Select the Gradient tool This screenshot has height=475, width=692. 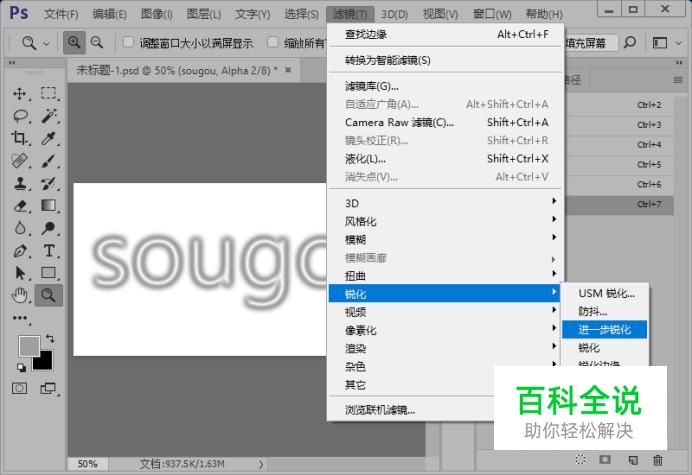pyautogui.click(x=49, y=206)
